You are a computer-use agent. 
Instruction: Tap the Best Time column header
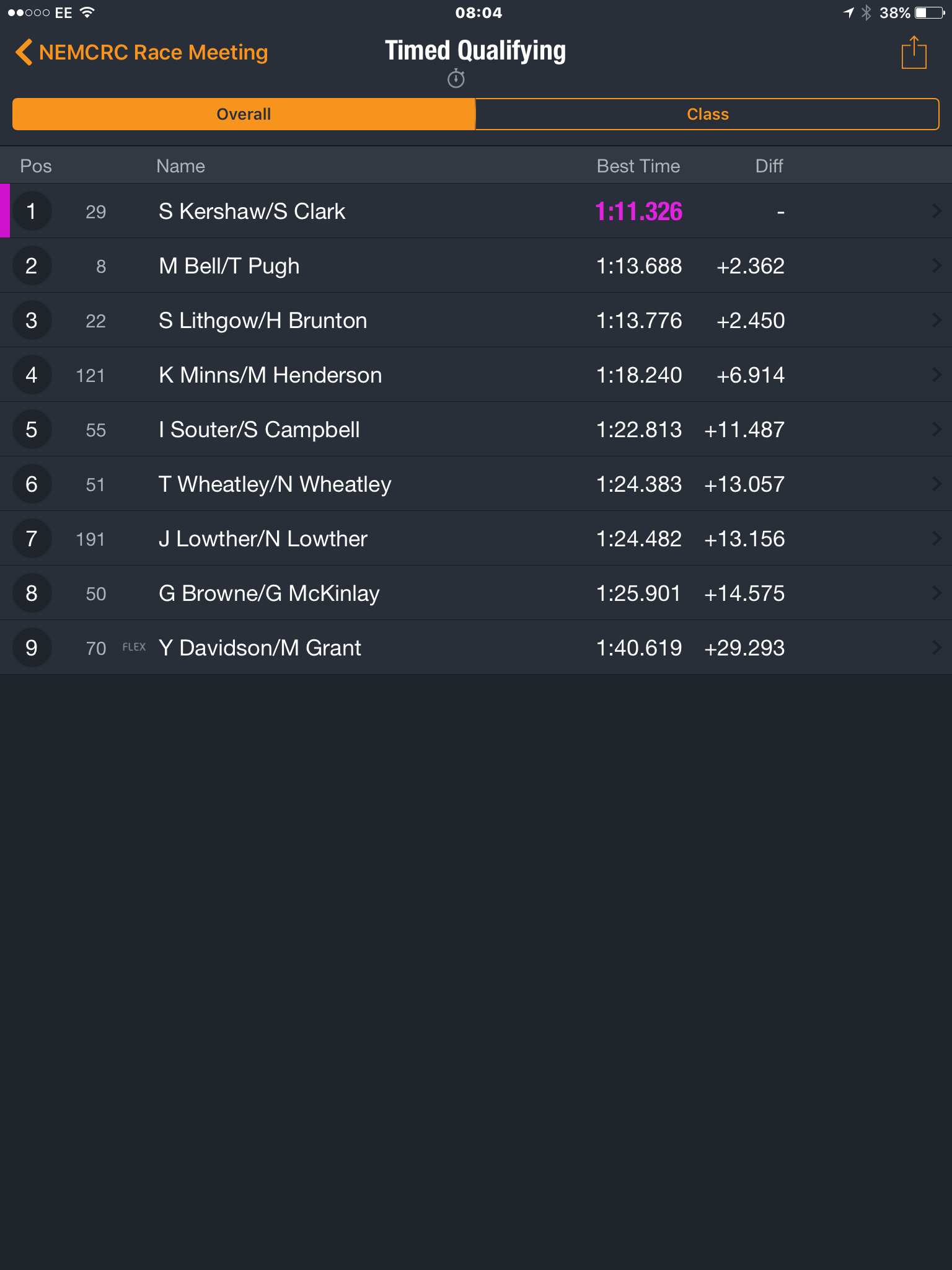click(638, 166)
